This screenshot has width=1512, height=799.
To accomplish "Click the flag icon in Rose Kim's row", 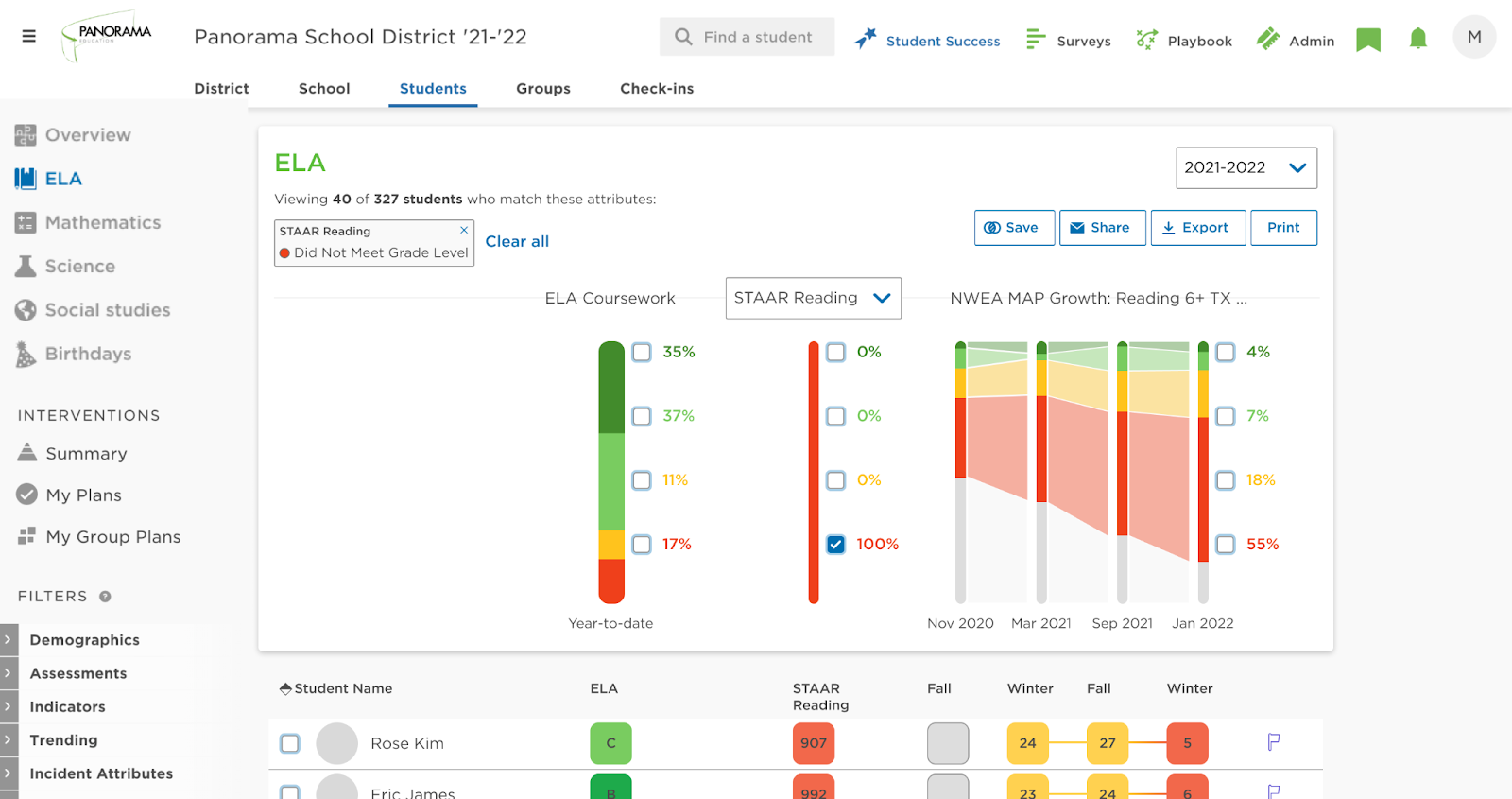I will click(1274, 742).
